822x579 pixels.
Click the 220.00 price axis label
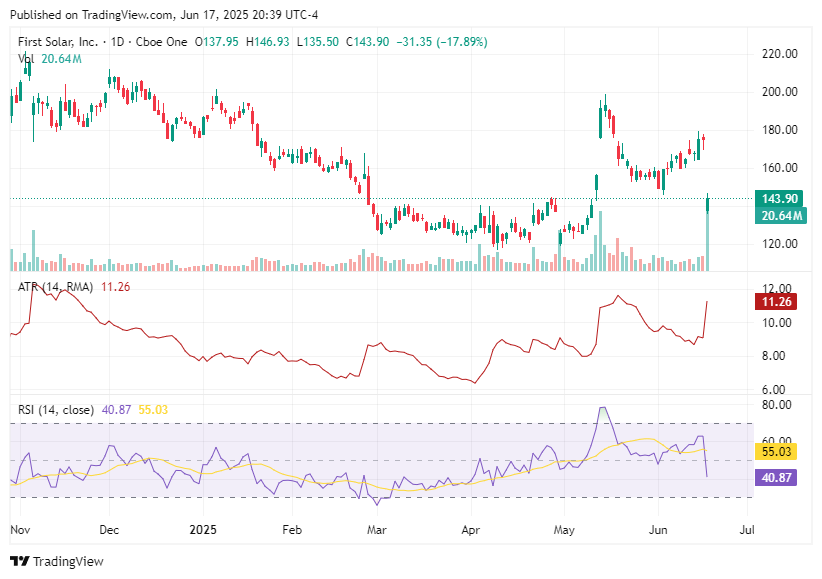[780, 54]
